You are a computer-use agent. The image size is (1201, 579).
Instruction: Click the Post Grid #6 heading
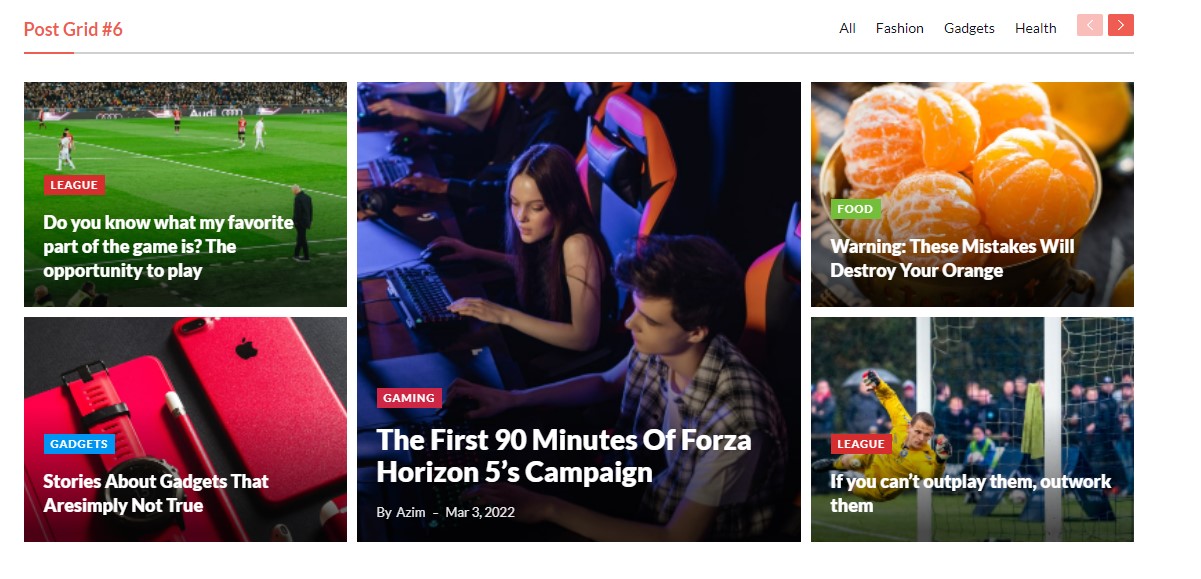tap(73, 29)
